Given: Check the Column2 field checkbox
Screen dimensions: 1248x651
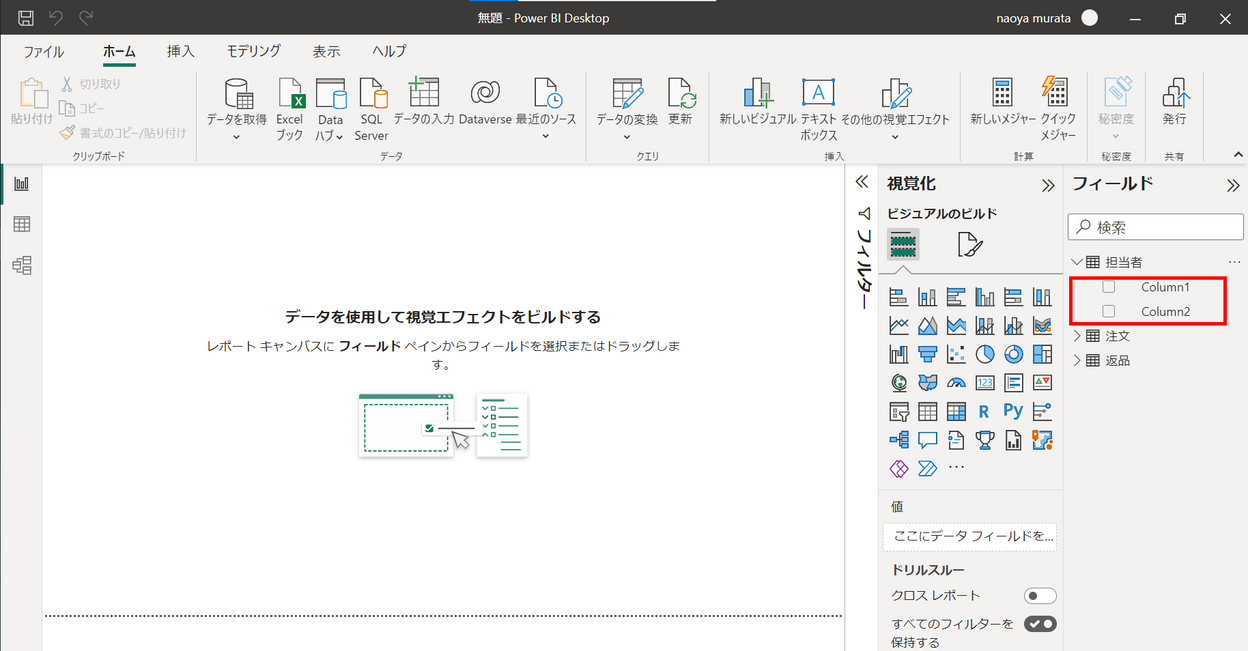Looking at the screenshot, I should pyautogui.click(x=1108, y=312).
